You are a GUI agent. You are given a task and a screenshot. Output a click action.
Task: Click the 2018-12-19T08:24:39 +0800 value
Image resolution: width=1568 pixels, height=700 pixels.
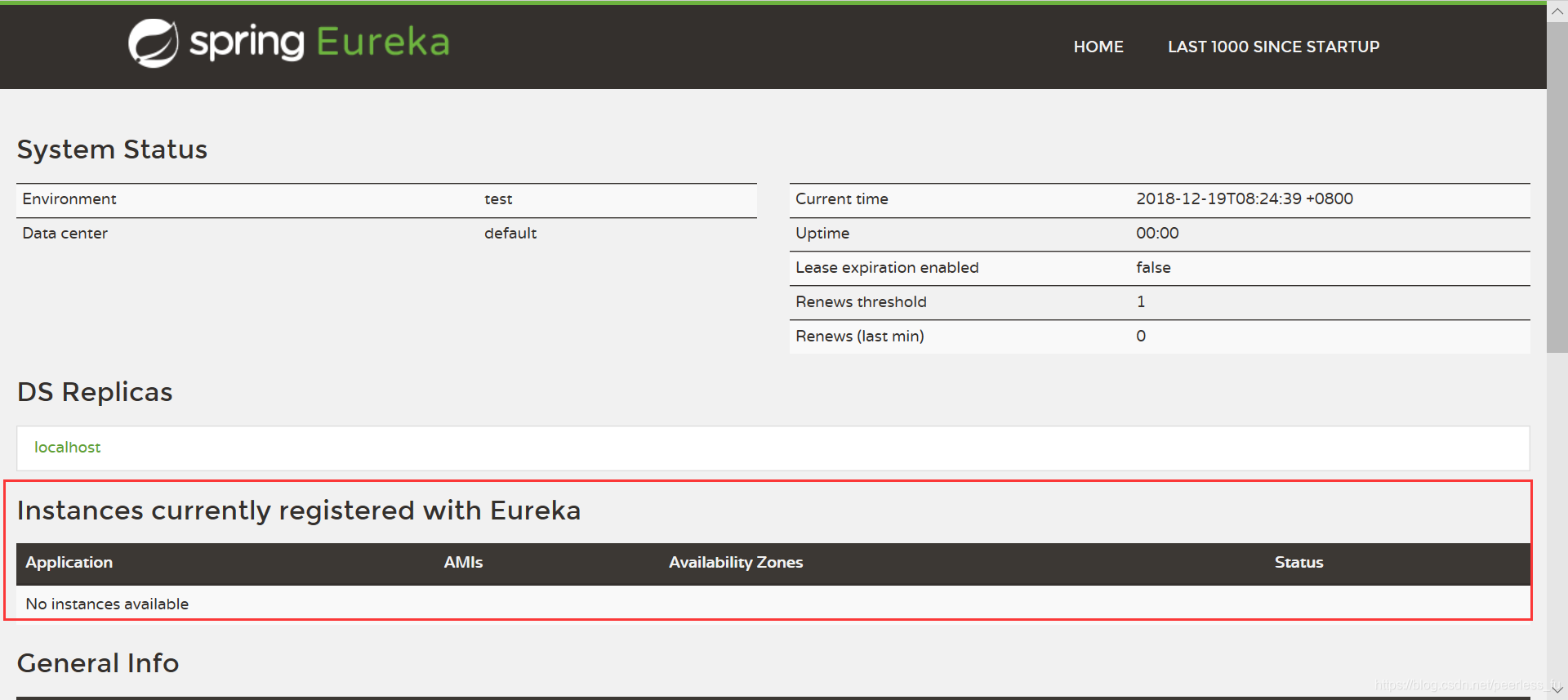pyautogui.click(x=1245, y=199)
